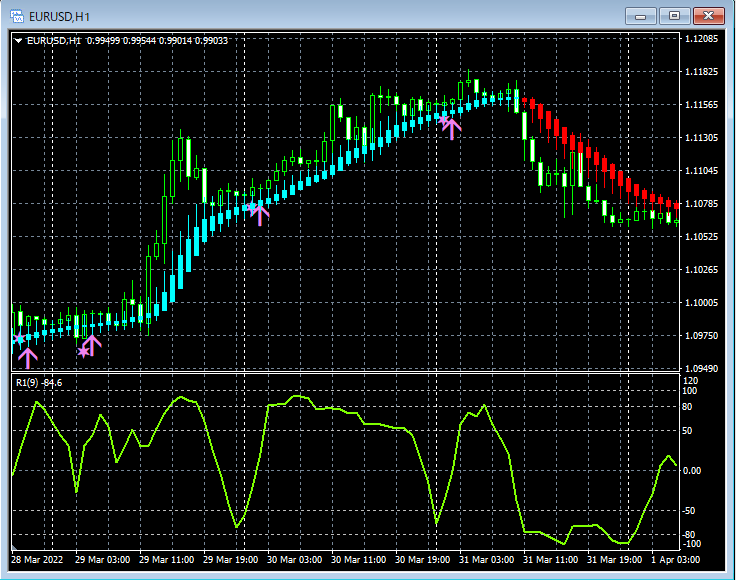
Task: Click the 1.10005 price level label
Action: 701,302
